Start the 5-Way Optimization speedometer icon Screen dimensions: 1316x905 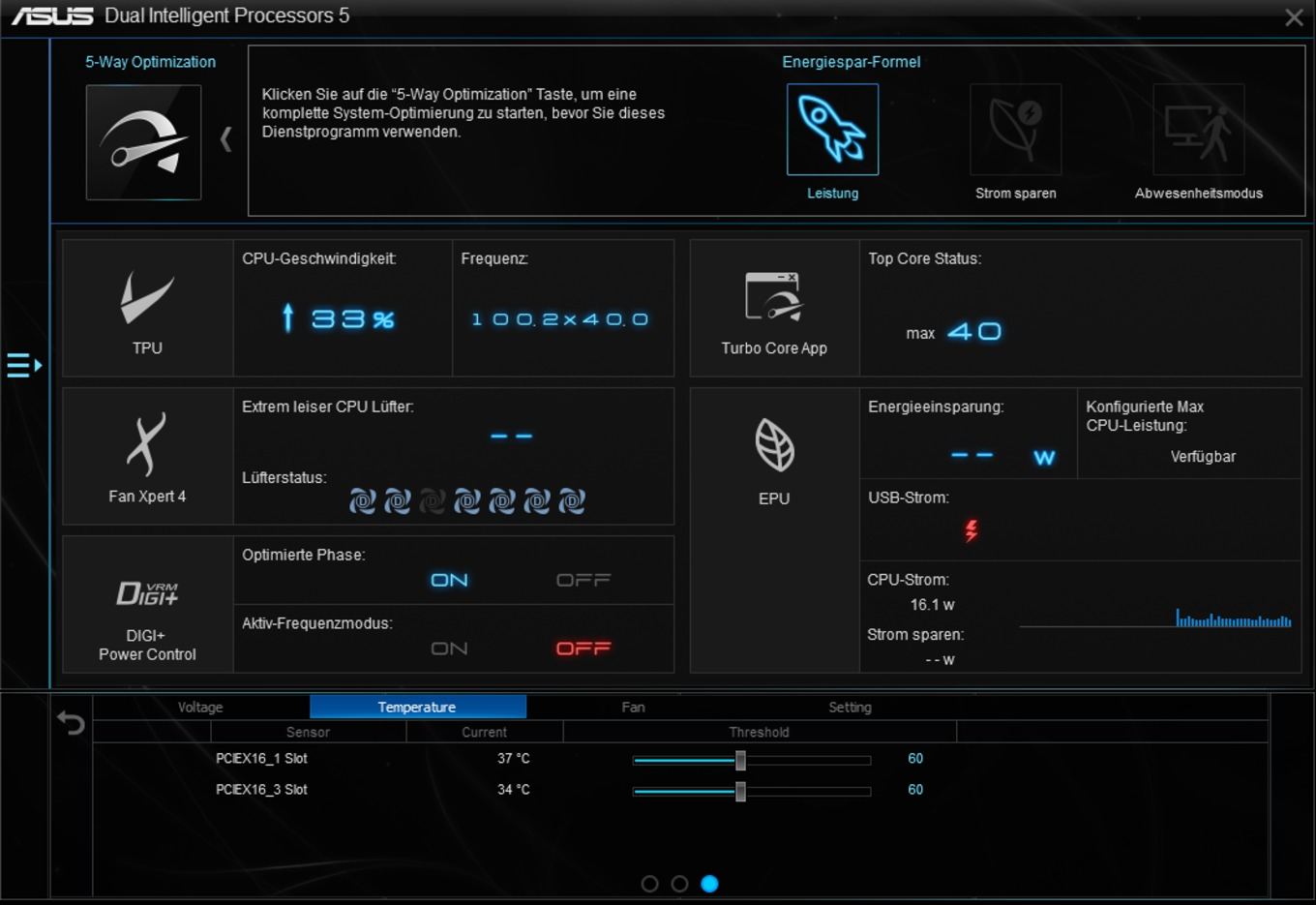pyautogui.click(x=143, y=142)
